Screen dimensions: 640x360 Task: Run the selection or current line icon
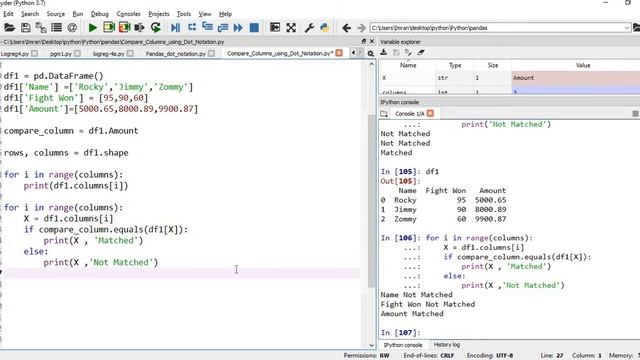coord(140,28)
